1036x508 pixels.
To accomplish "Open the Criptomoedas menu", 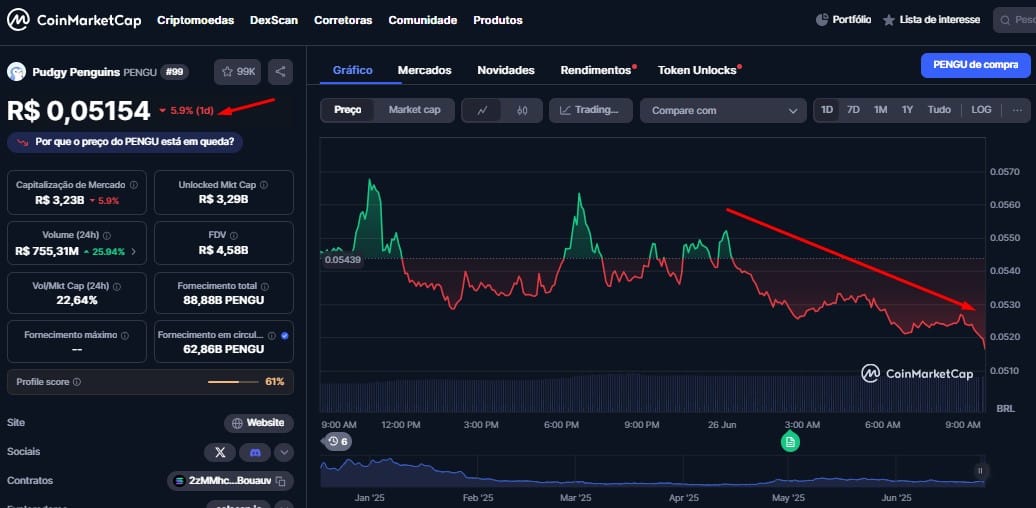I will pos(196,20).
